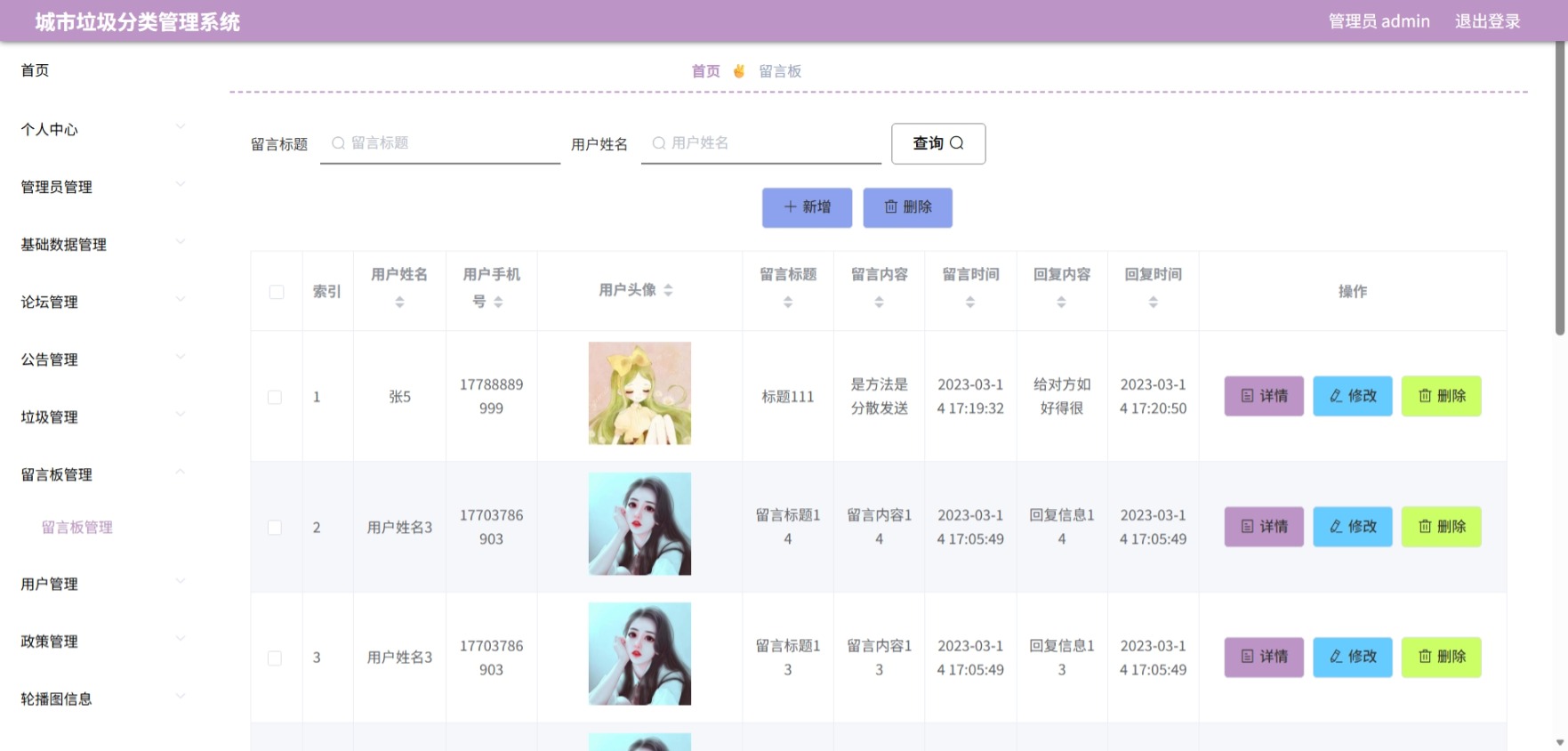Image resolution: width=1568 pixels, height=751 pixels.
Task: Click the 用户手机号 column sort arrows
Action: click(498, 303)
